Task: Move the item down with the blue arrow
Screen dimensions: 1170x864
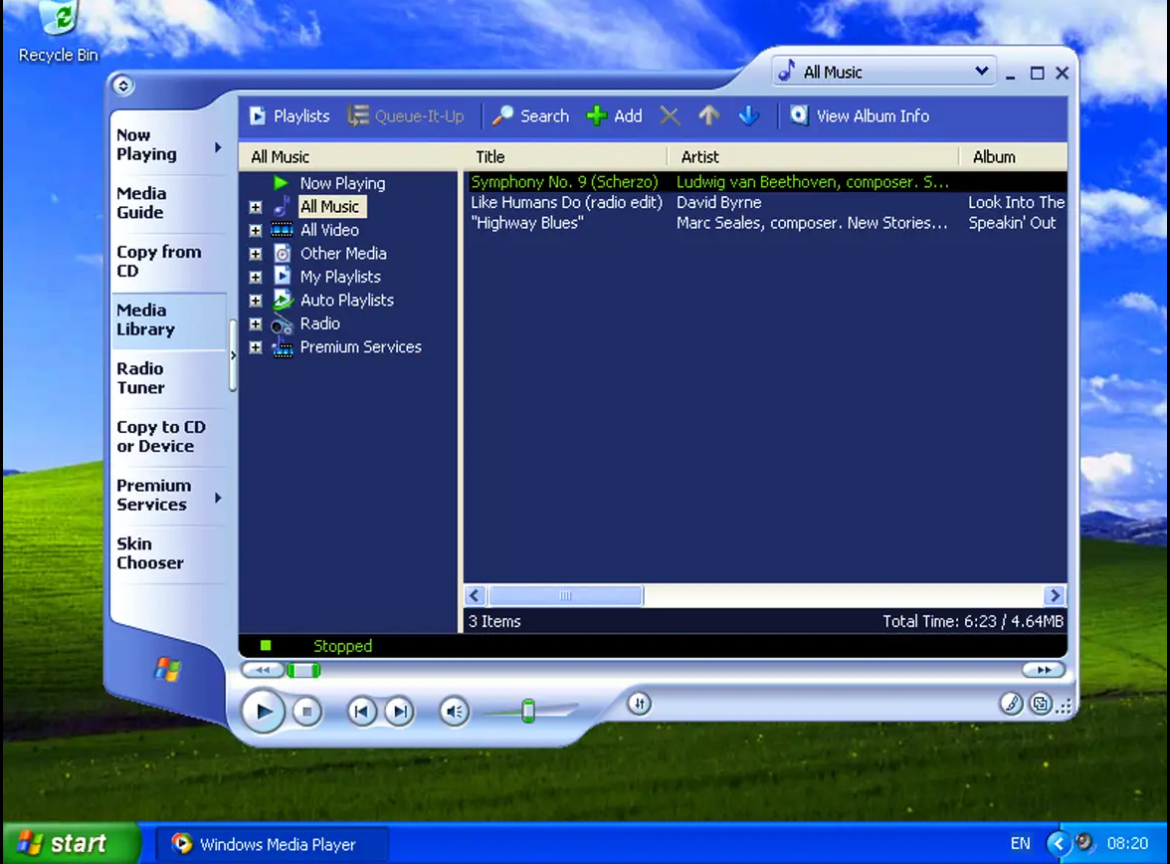Action: tap(748, 116)
